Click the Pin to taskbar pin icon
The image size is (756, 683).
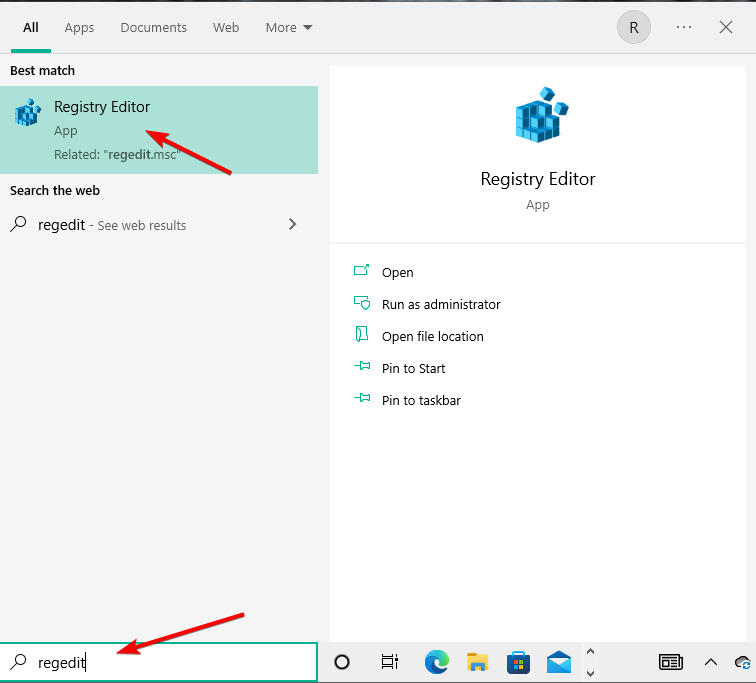coord(362,398)
